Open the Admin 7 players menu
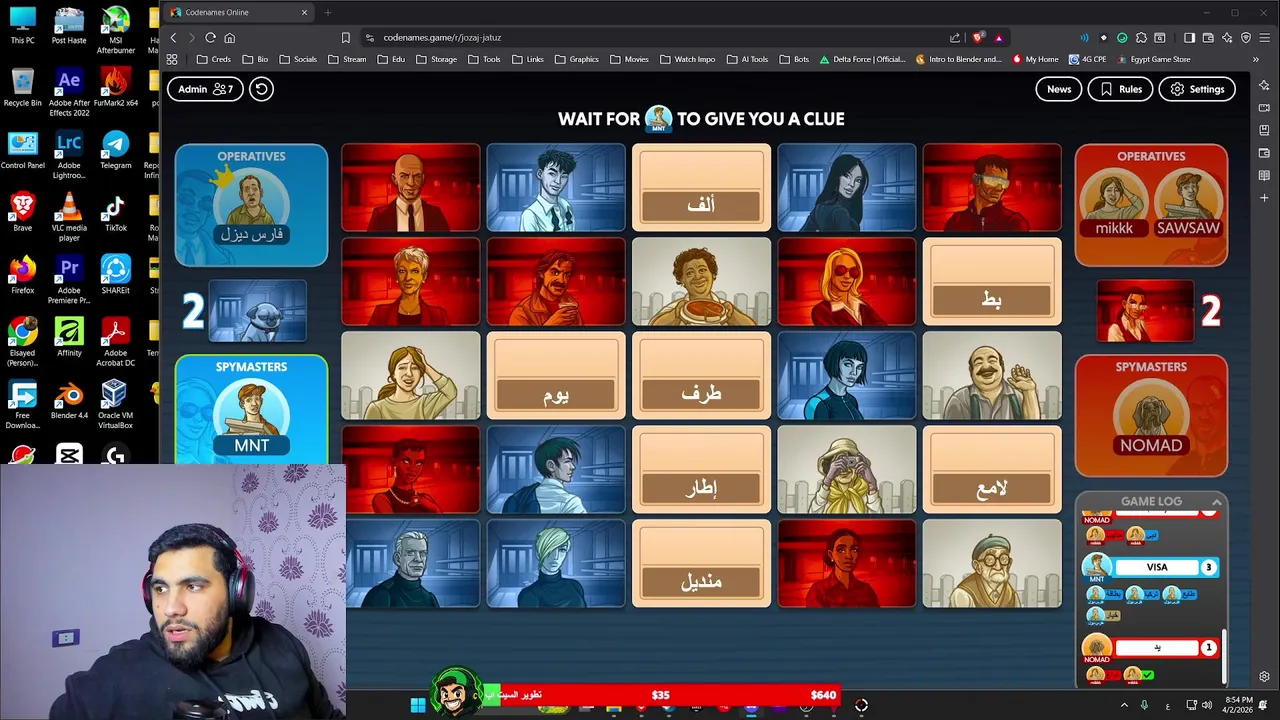This screenshot has width=1280, height=720. tap(205, 89)
